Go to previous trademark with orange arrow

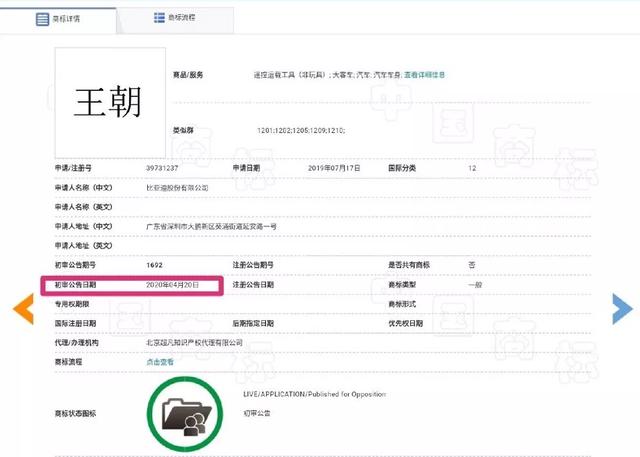[24, 309]
